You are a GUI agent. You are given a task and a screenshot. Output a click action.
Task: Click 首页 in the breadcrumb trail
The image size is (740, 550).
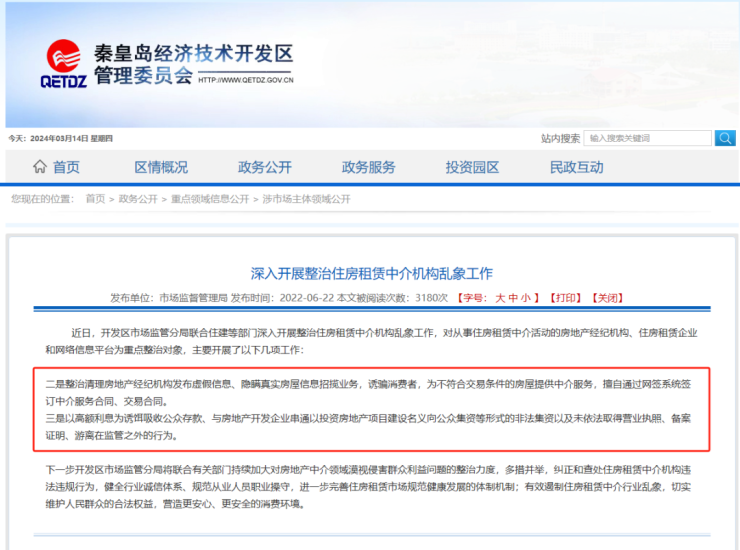click(95, 199)
